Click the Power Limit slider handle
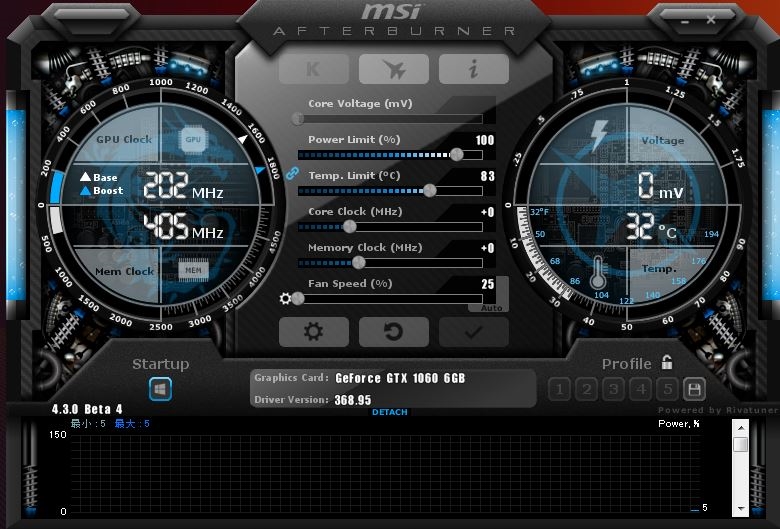This screenshot has width=780, height=529. [x=457, y=155]
